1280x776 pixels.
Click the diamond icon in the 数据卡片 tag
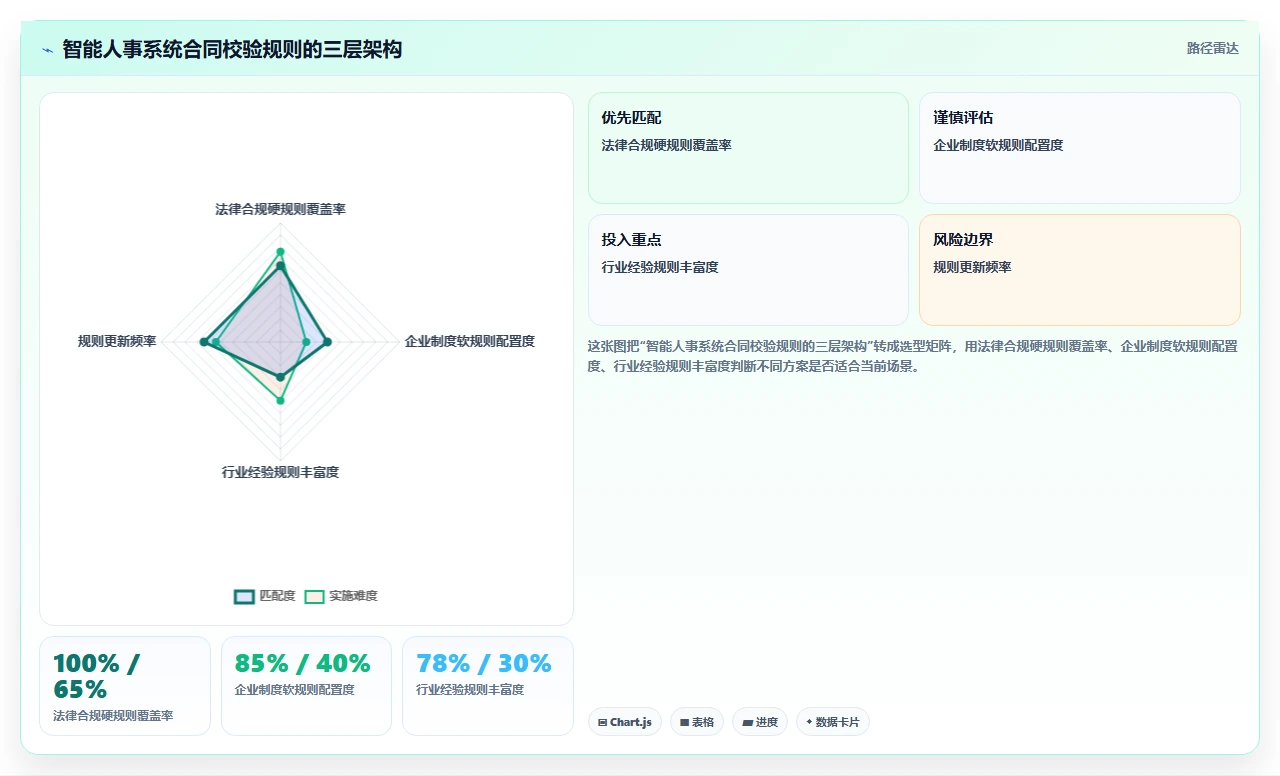coord(809,722)
